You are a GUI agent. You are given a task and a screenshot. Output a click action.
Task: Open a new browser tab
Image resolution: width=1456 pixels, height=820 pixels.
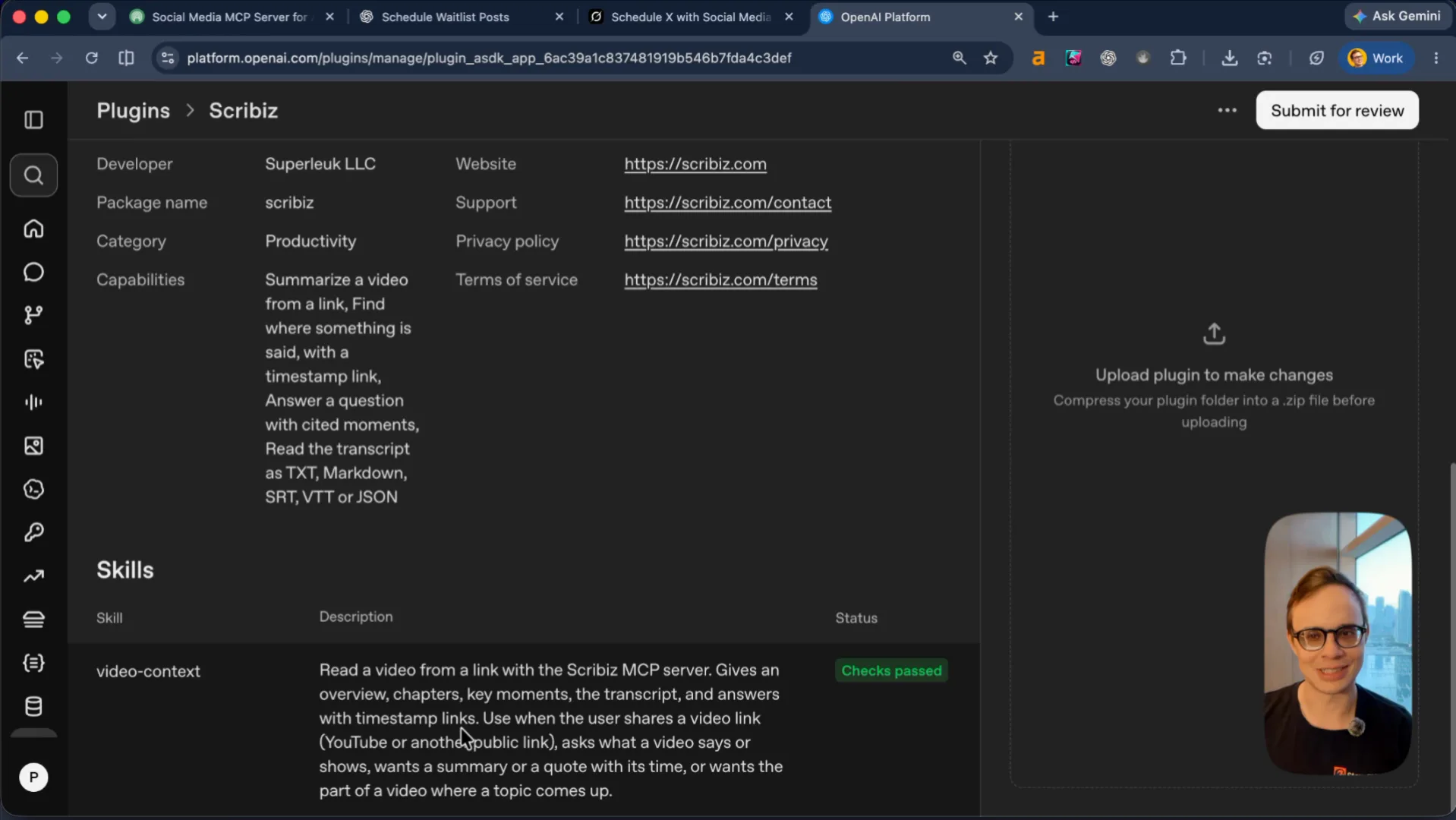[1053, 17]
